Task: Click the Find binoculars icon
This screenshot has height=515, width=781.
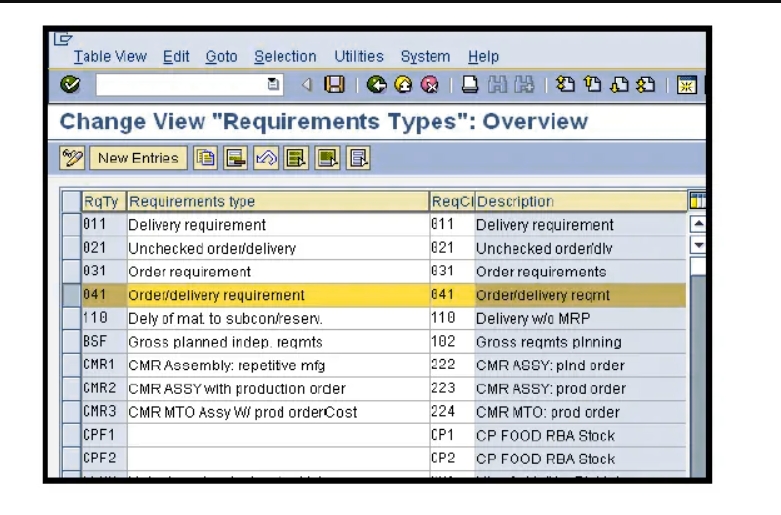Action: click(497, 84)
